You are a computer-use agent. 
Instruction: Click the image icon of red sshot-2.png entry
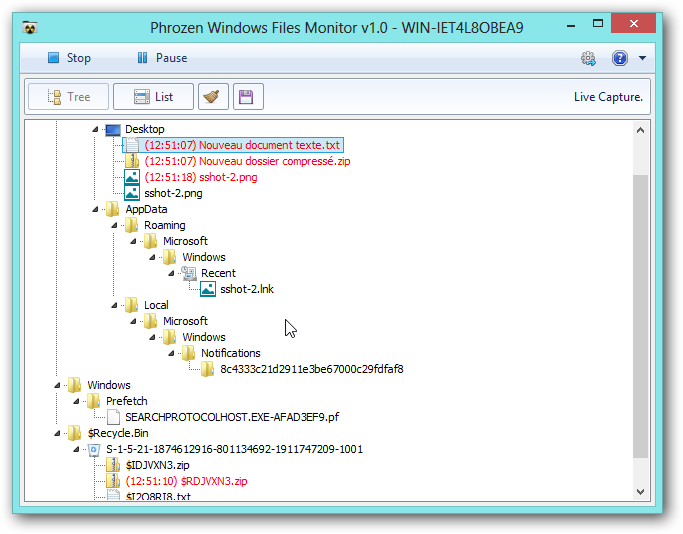click(x=132, y=177)
